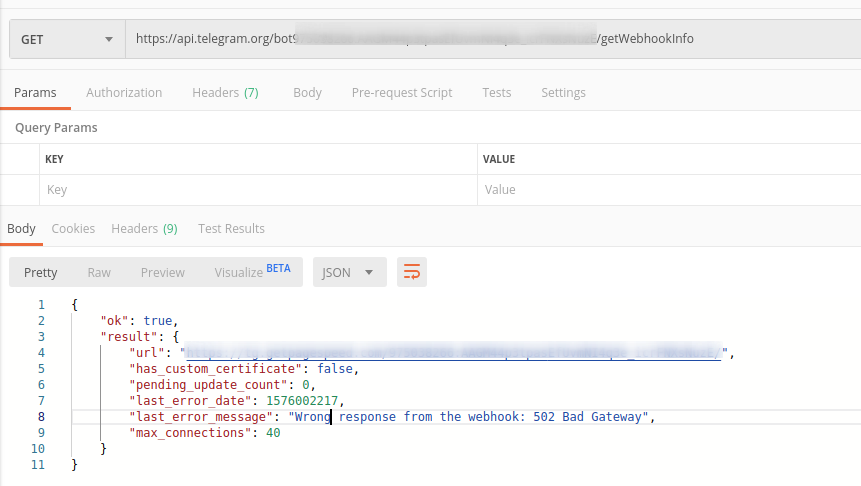Select the Visualize BETA view

252,271
